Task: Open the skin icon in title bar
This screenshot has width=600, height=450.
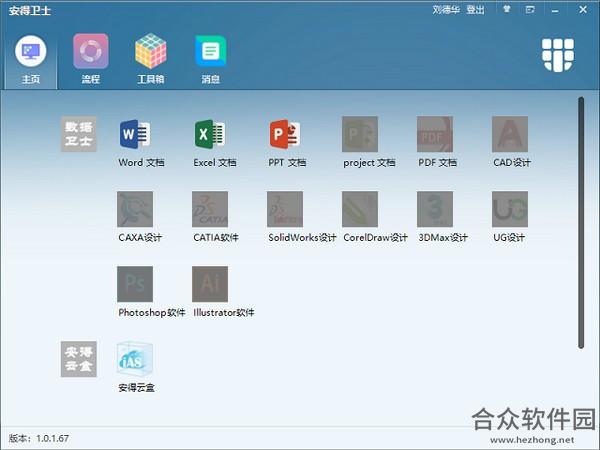Action: [507, 9]
